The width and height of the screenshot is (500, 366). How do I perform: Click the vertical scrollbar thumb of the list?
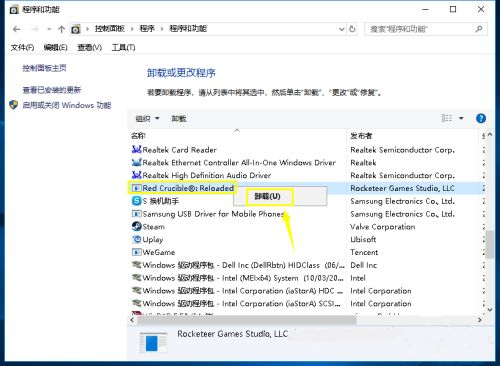[x=489, y=244]
